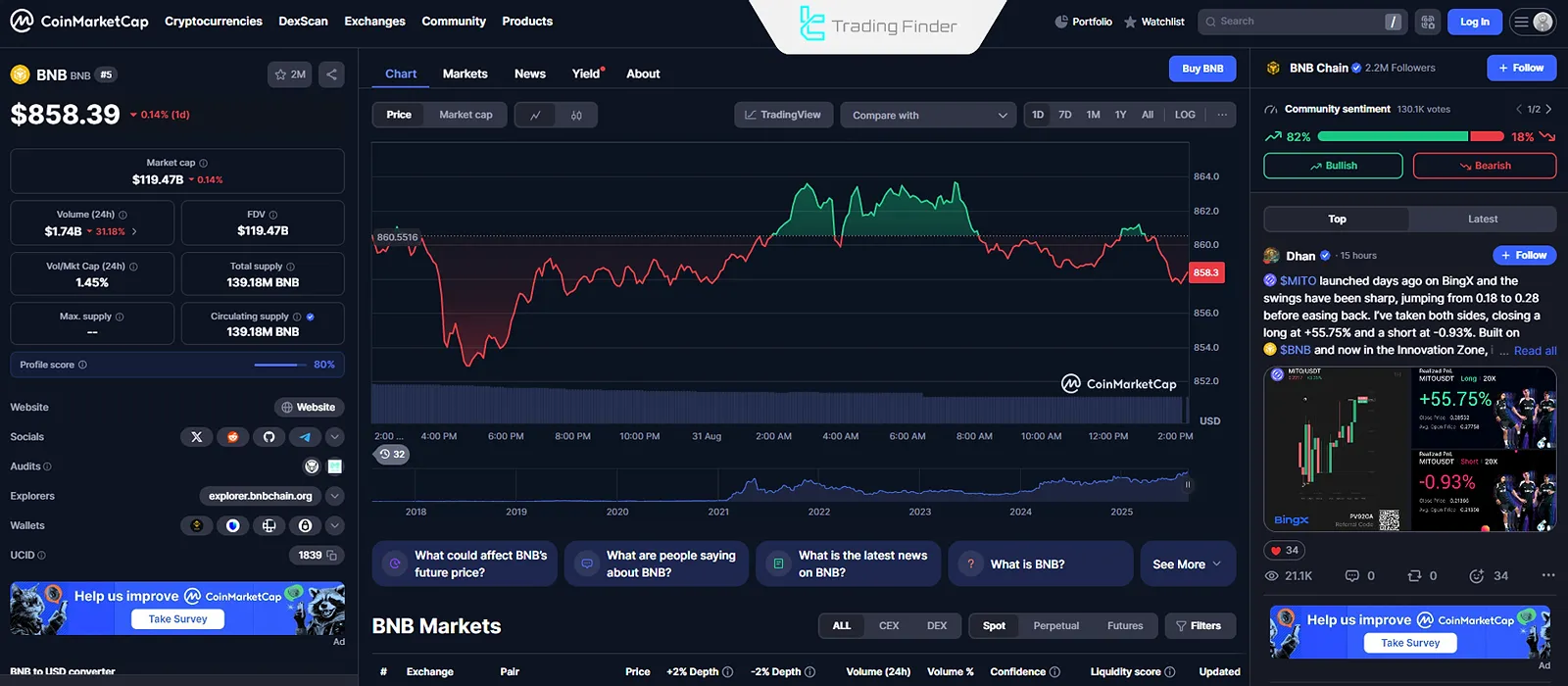Select the candlestick chart style
Viewport: 1568px width, 686px height.
(576, 116)
